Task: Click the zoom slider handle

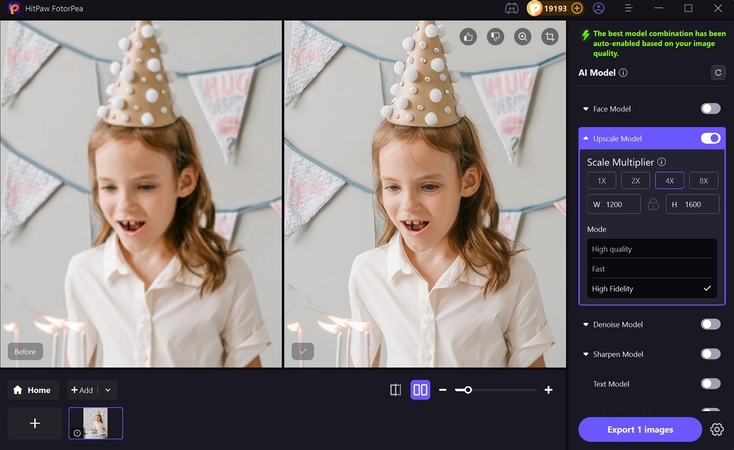Action: click(x=466, y=390)
